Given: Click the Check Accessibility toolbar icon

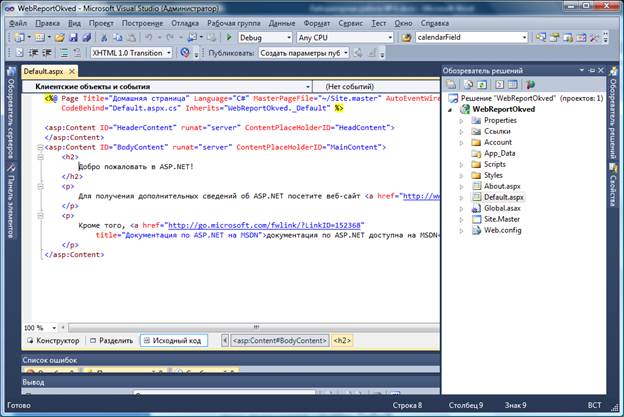Looking at the screenshot, I should (x=185, y=53).
